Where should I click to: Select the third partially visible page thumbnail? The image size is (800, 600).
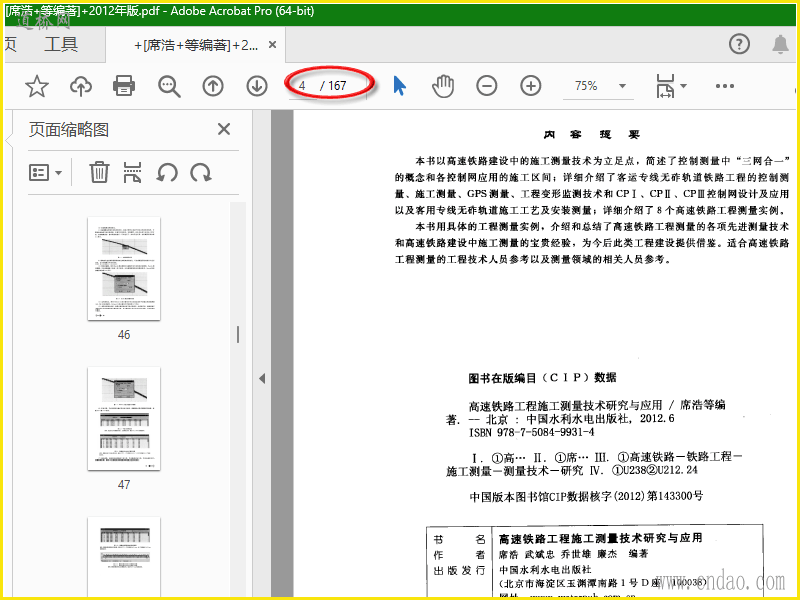[124, 557]
